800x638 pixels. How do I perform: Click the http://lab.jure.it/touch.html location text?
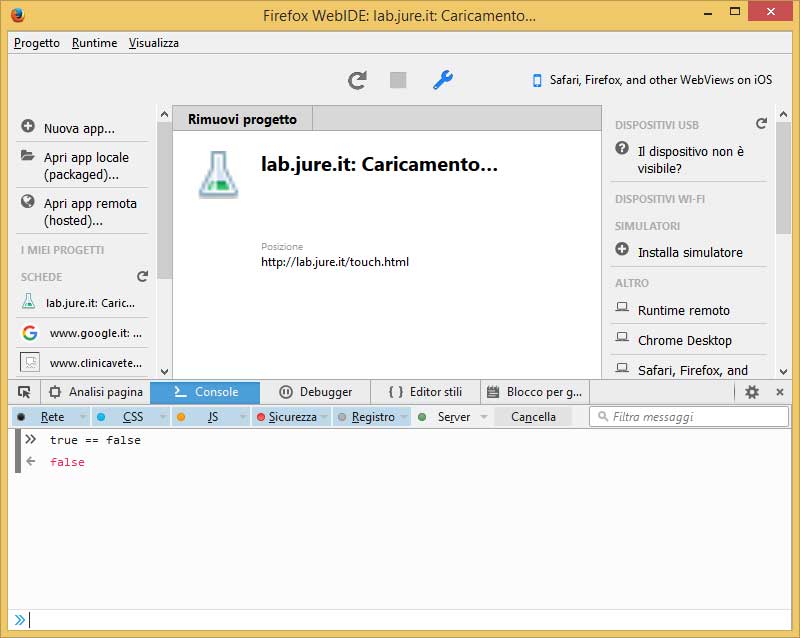tap(335, 262)
